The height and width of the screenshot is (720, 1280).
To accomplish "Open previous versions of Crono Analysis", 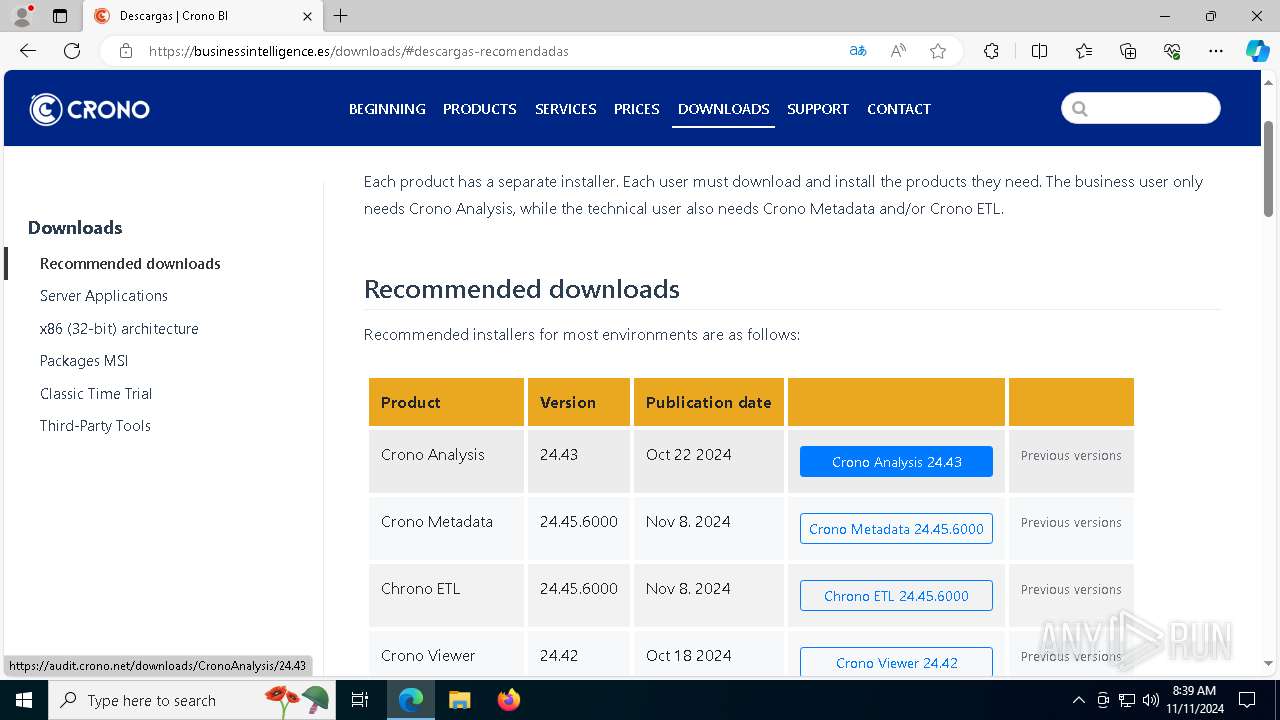I will click(1071, 456).
